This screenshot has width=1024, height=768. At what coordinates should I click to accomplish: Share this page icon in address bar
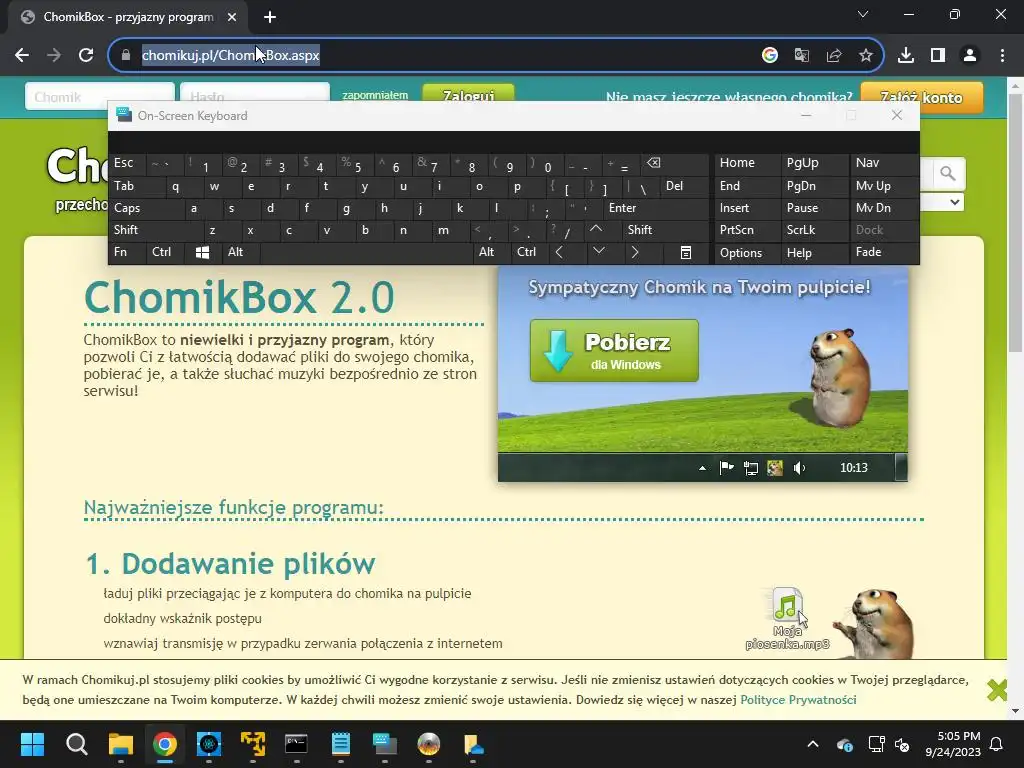pos(833,56)
